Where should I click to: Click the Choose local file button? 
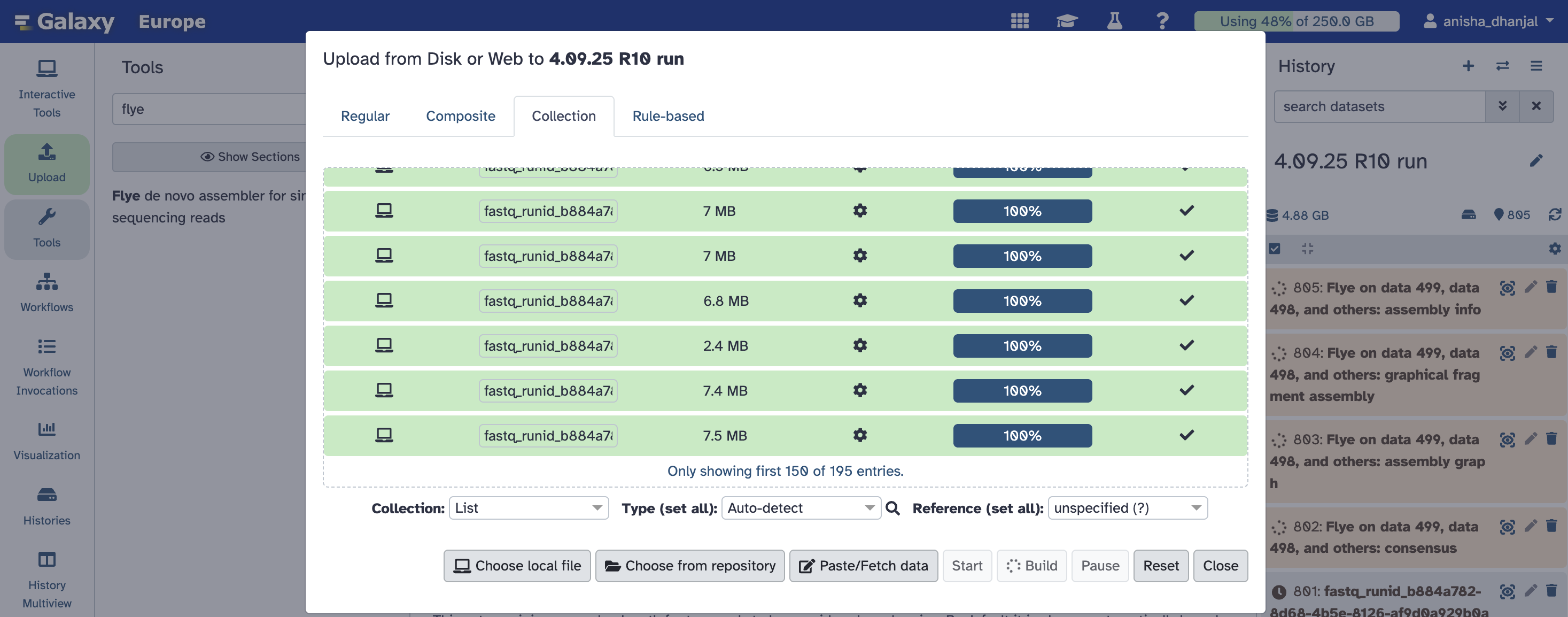[x=517, y=566]
